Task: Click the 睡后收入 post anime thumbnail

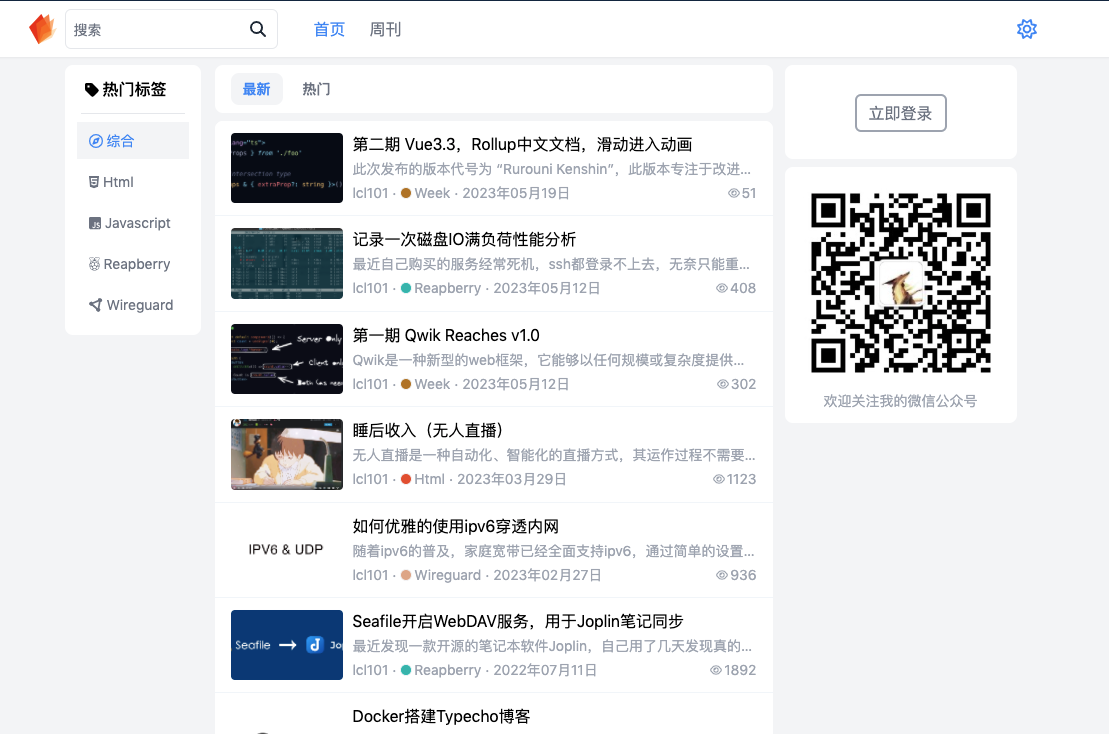Action: [286, 454]
